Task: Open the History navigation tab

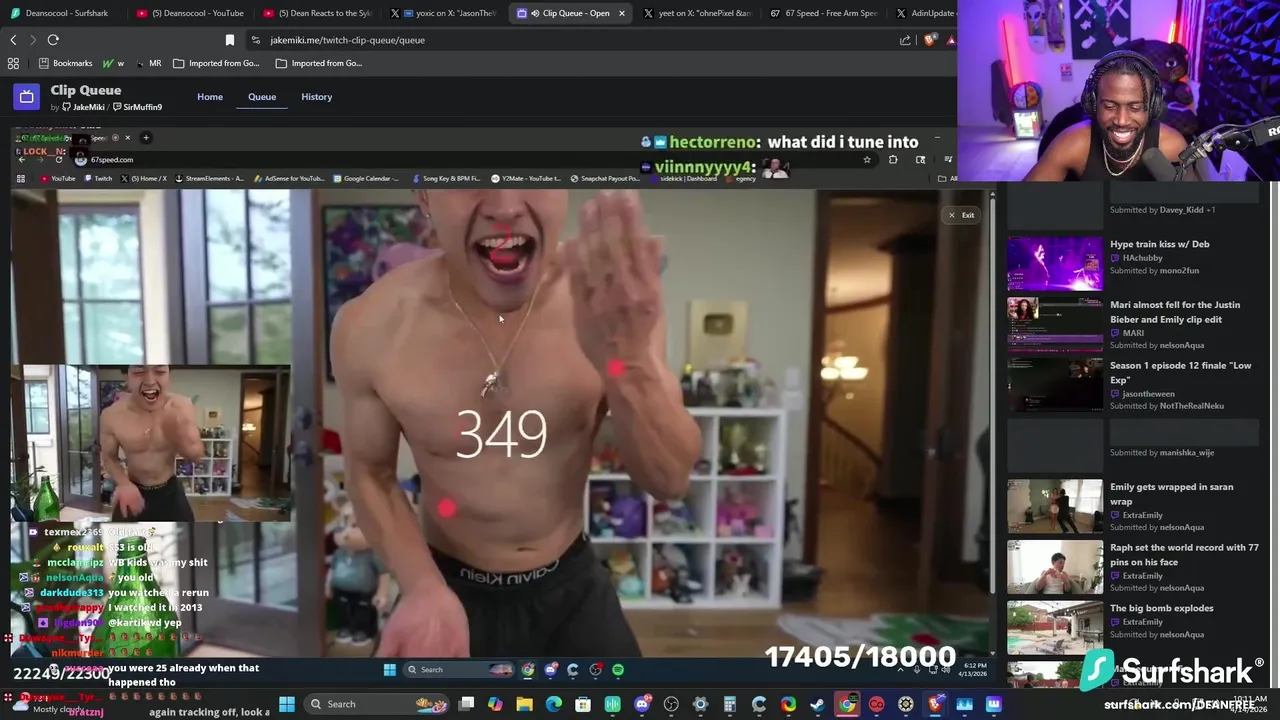Action: [316, 97]
